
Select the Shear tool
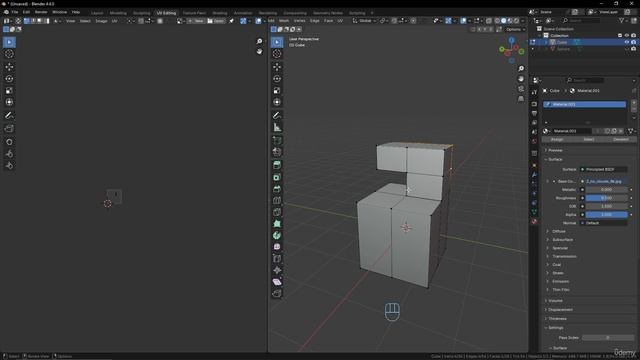[277, 282]
